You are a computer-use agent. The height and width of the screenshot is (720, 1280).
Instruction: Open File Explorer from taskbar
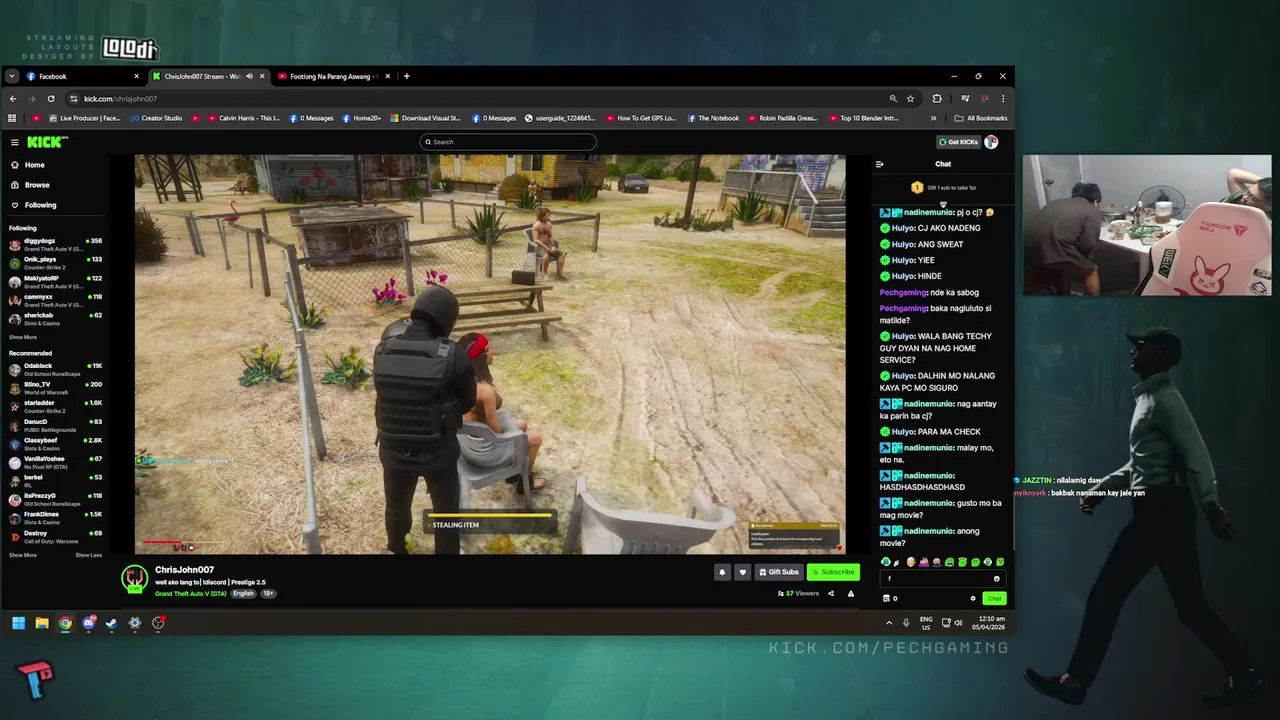42,623
